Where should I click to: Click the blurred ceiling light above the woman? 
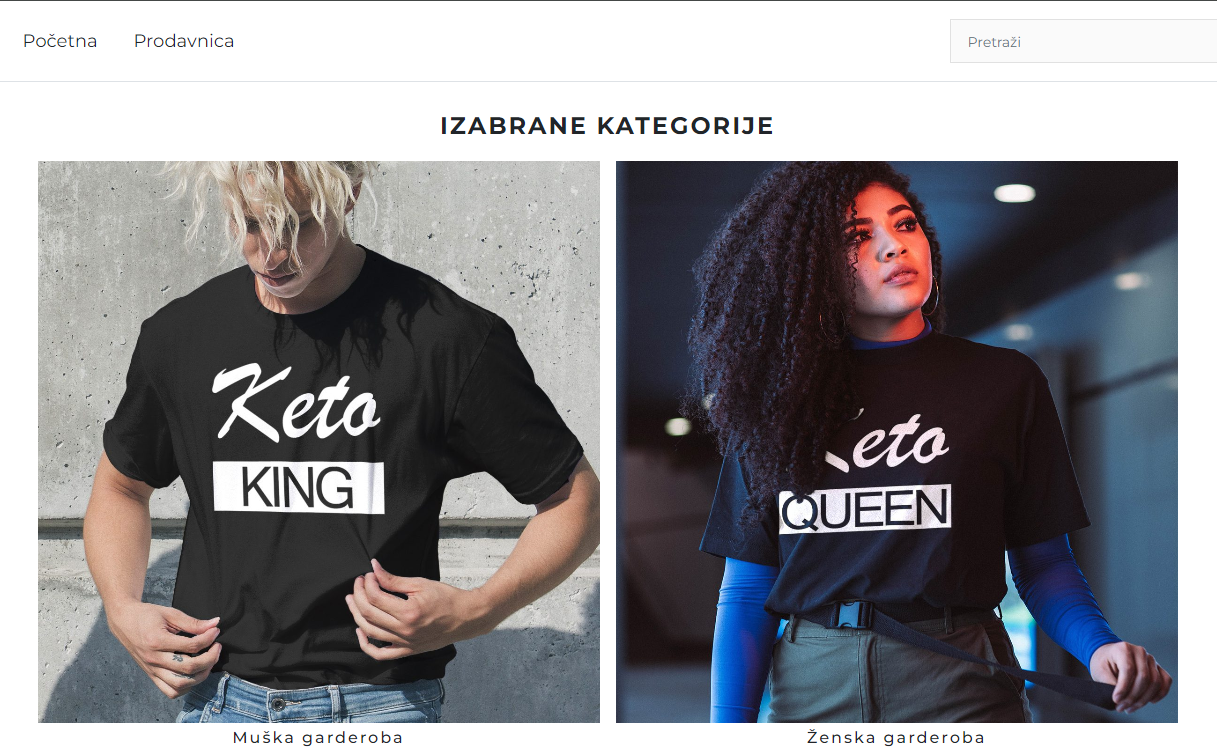[x=1015, y=193]
